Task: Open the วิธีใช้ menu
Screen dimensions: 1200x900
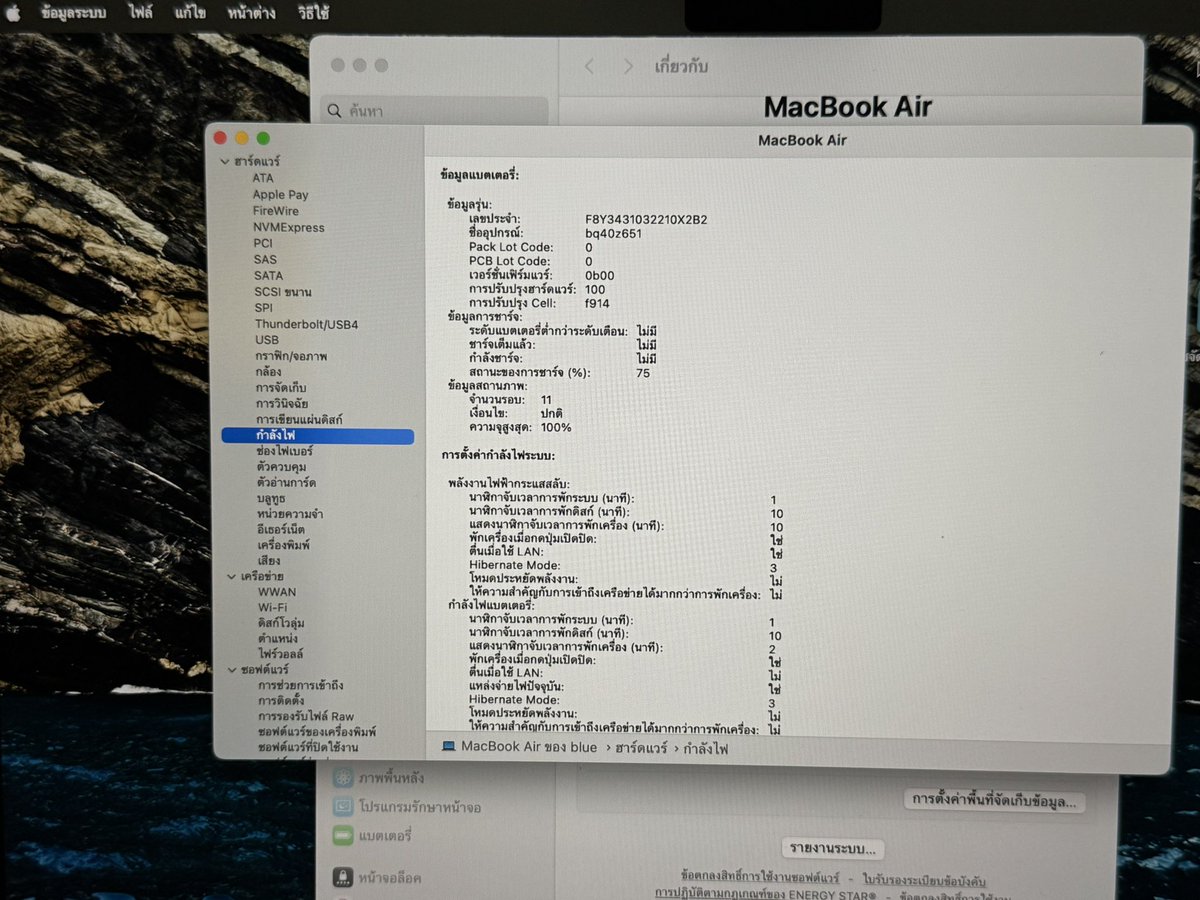Action: click(x=313, y=14)
